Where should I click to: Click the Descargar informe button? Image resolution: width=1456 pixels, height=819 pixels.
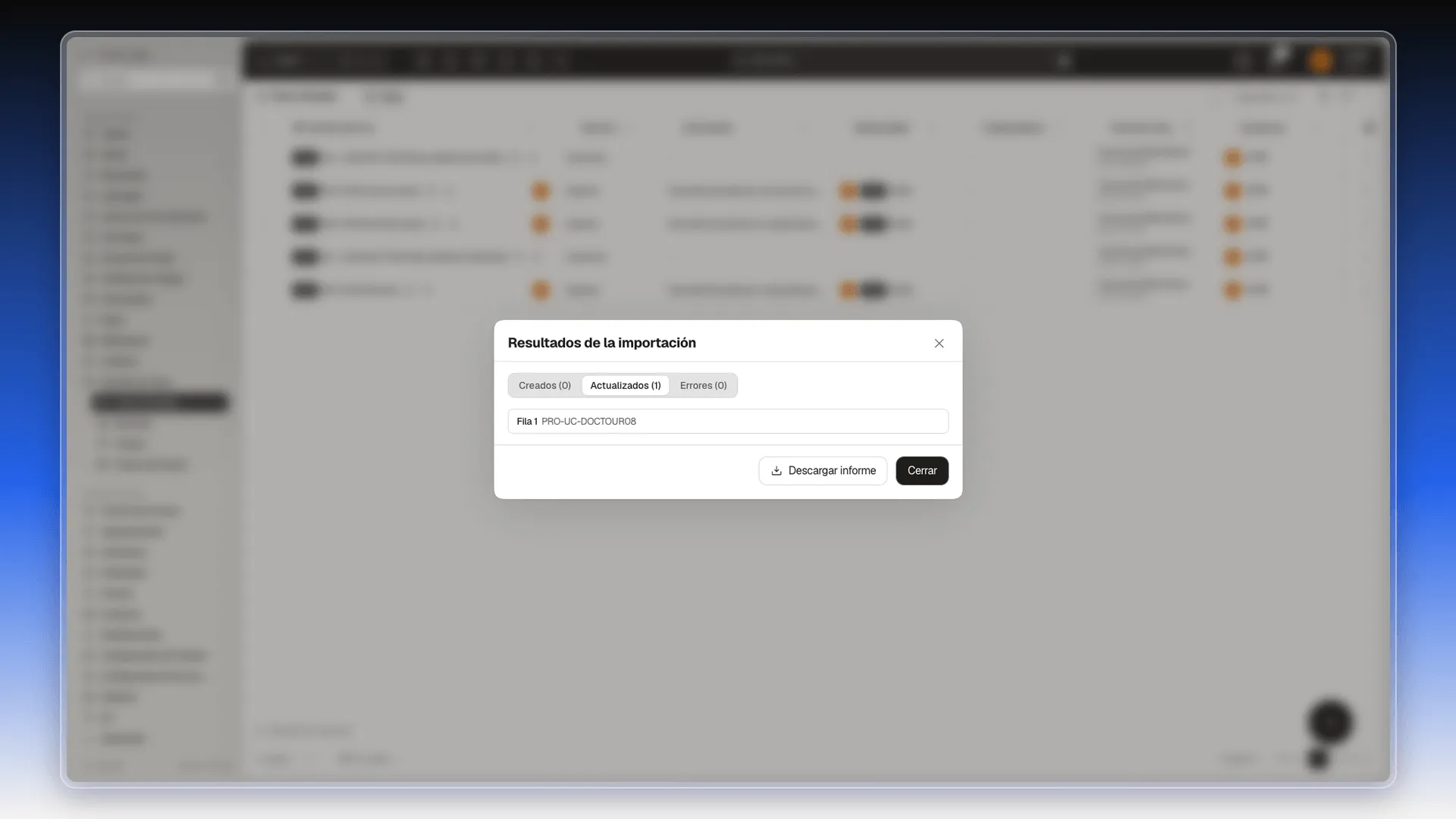[823, 471]
